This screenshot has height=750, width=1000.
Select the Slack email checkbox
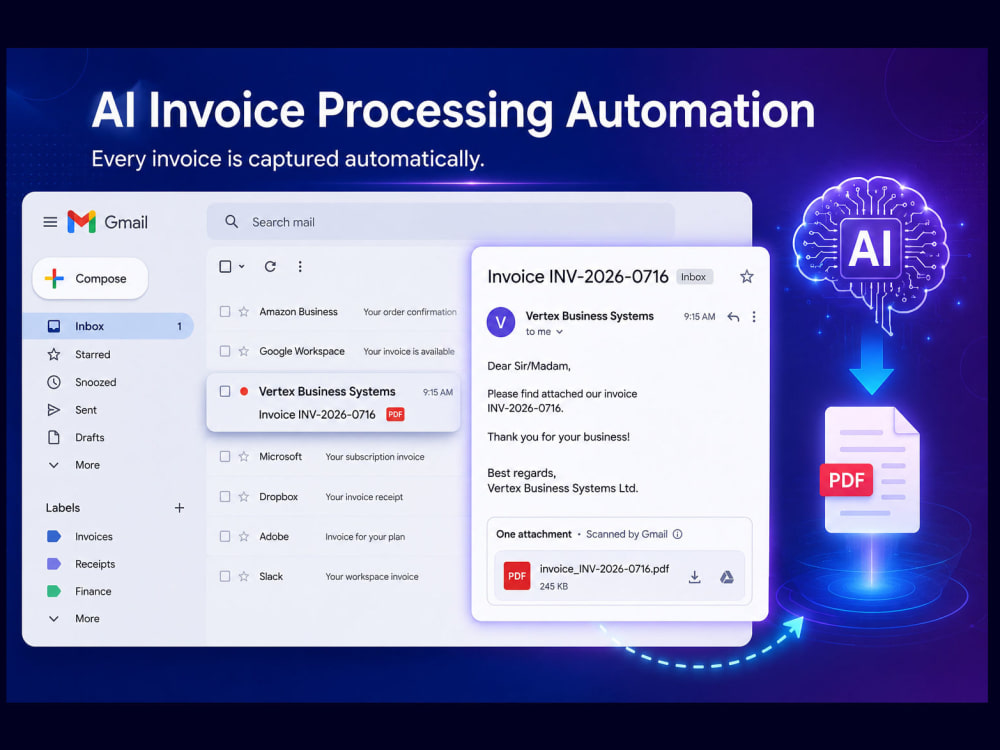pos(224,576)
